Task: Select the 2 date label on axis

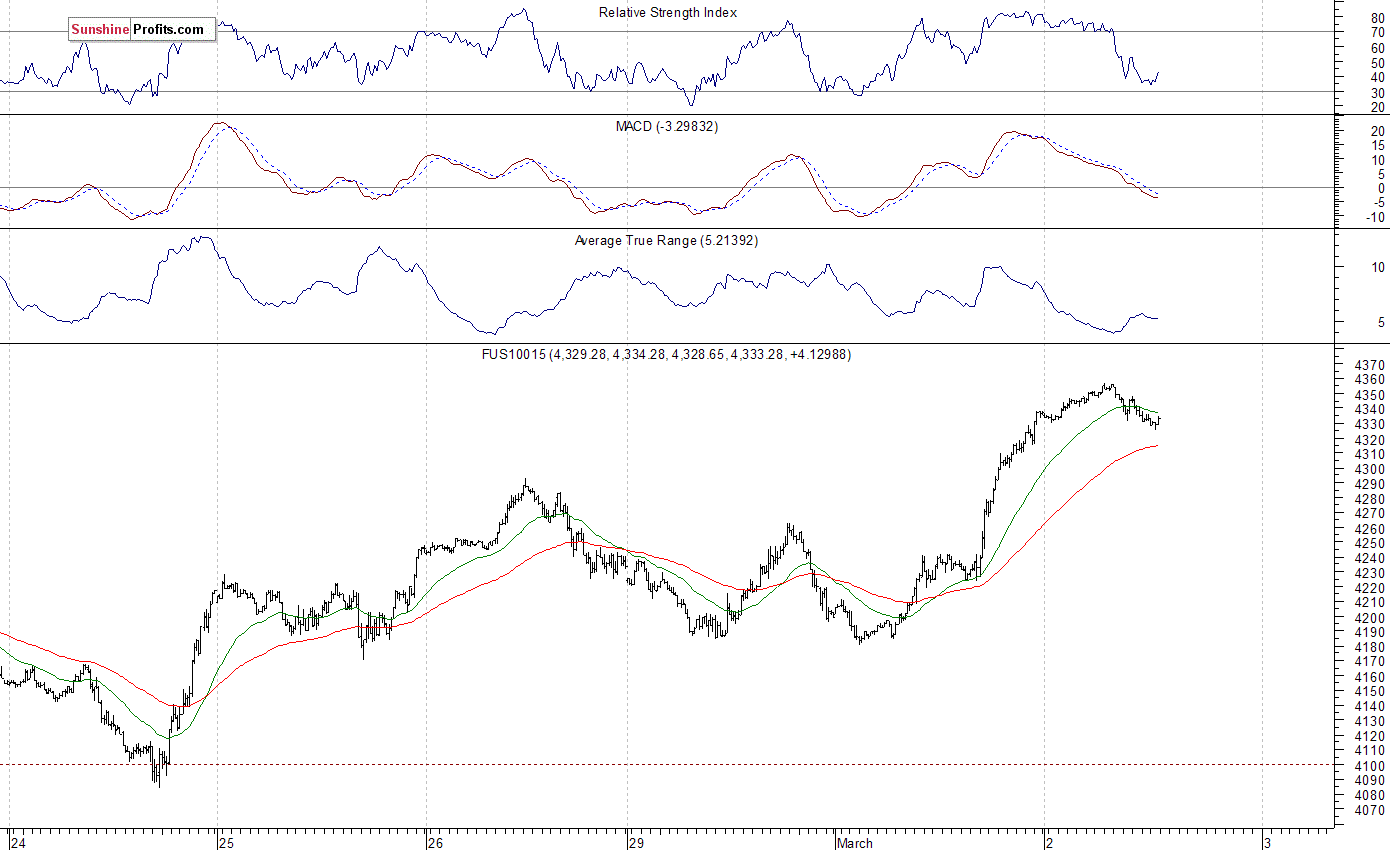Action: pyautogui.click(x=1050, y=843)
